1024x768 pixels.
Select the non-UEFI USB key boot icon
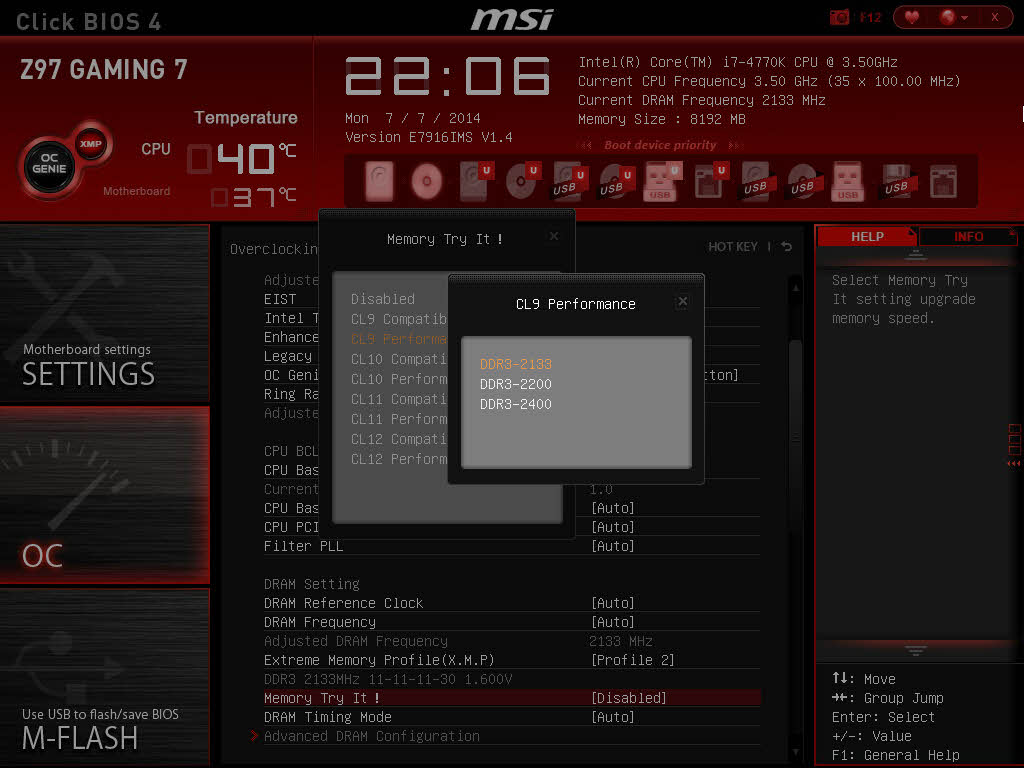click(x=848, y=181)
